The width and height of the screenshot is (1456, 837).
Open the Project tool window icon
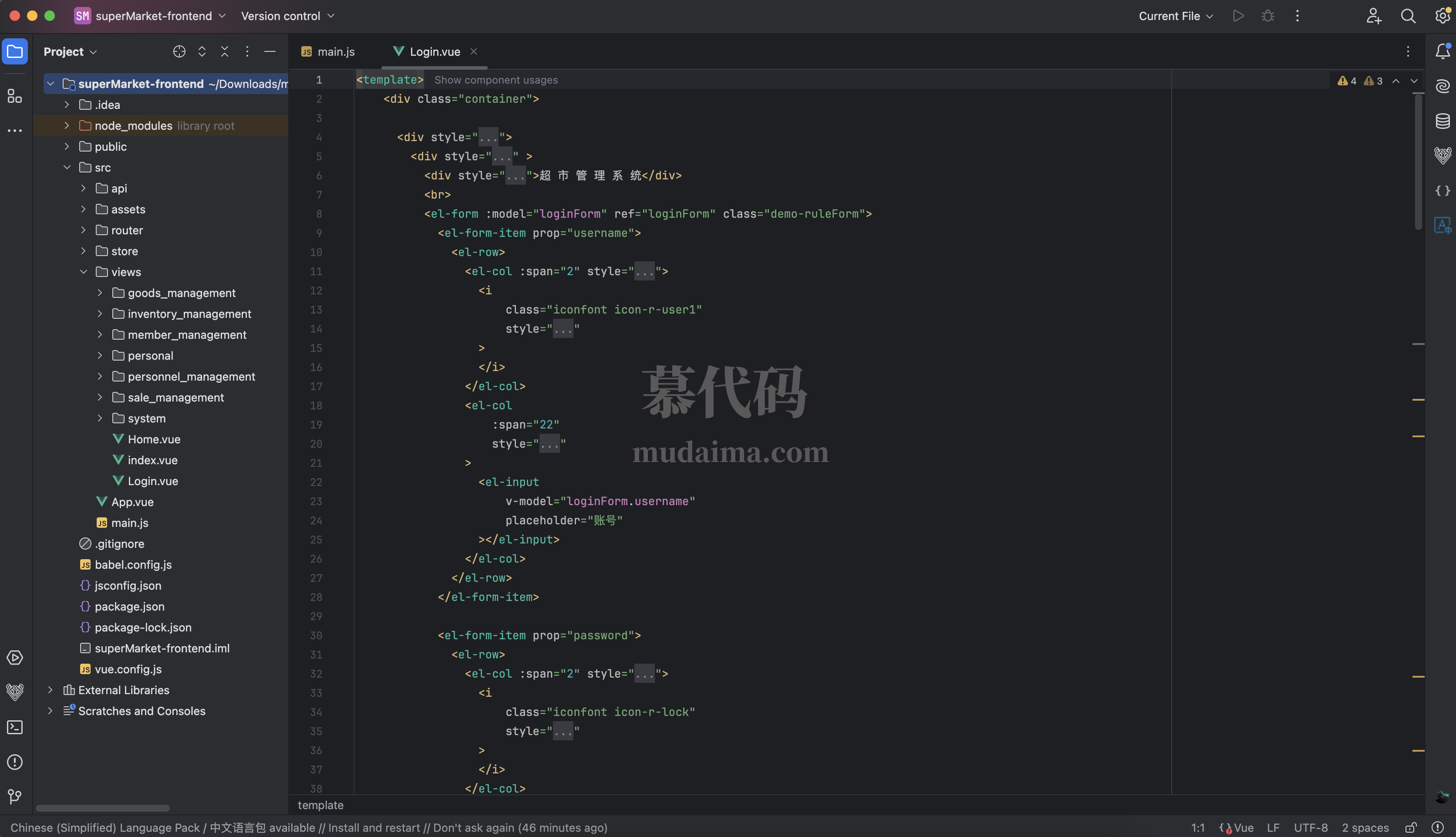14,51
